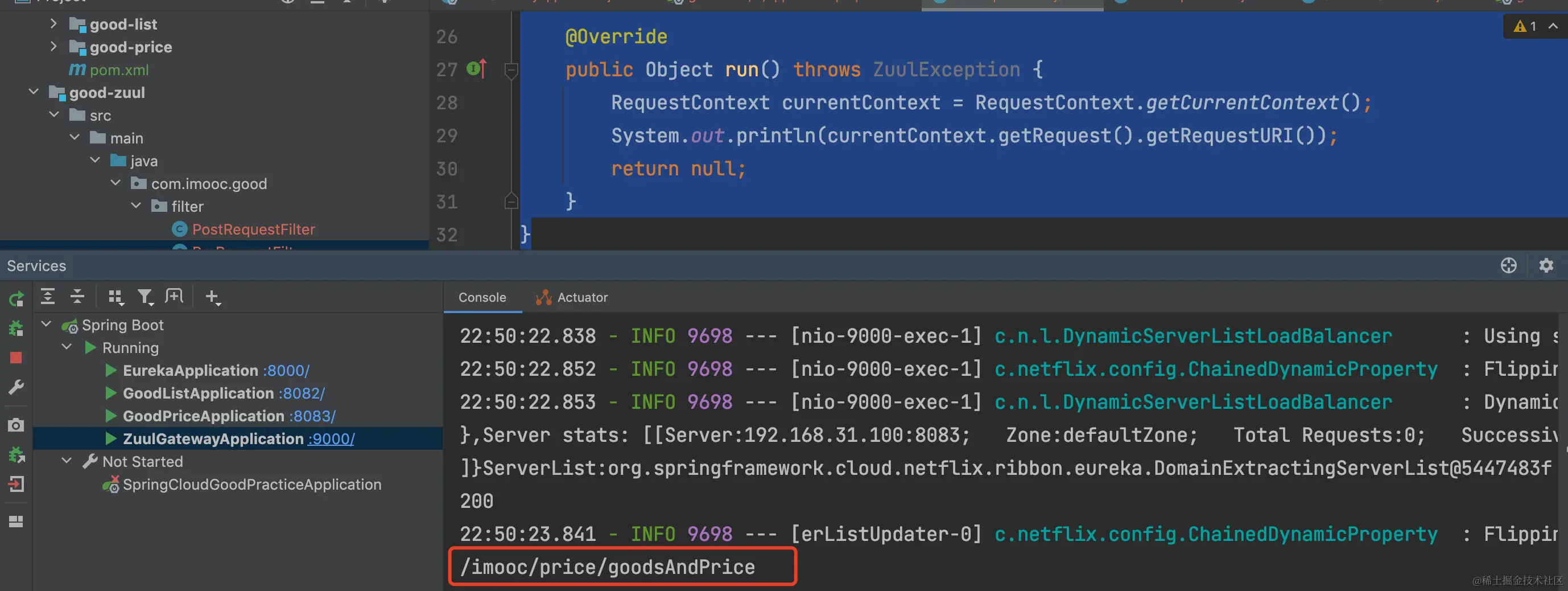Click the Rerun icon in the Services toolbar

click(16, 298)
